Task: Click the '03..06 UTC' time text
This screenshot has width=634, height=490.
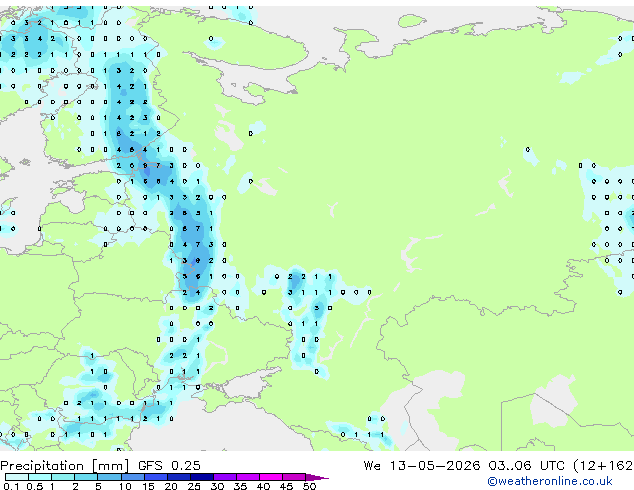Action: pyautogui.click(x=526, y=466)
